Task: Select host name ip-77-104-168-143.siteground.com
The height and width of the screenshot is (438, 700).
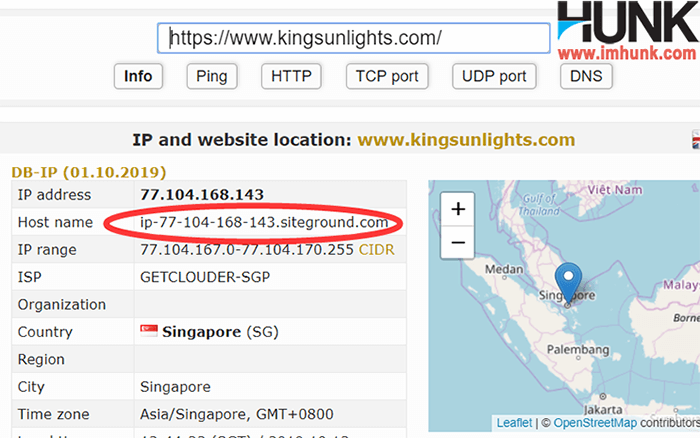Action: pos(264,222)
